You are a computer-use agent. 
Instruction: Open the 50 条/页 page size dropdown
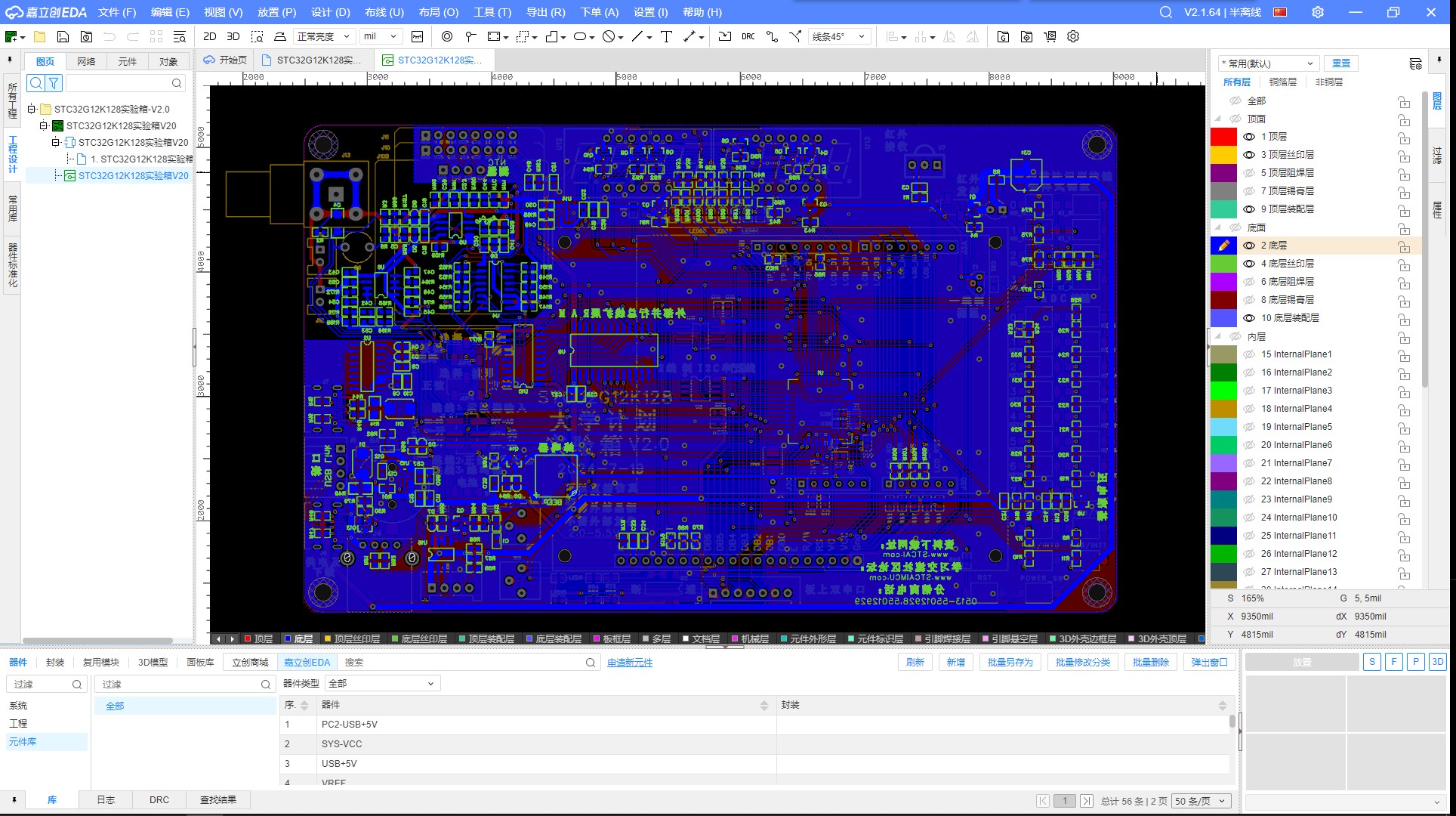1201,801
